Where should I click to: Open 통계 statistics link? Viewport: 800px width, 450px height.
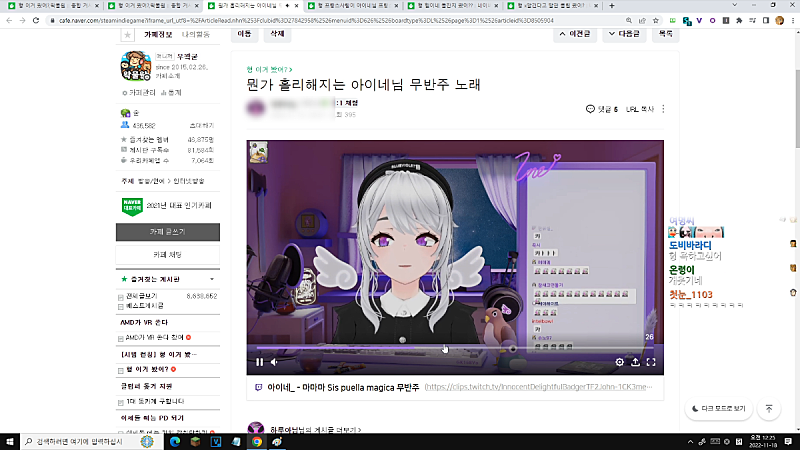[x=171, y=93]
